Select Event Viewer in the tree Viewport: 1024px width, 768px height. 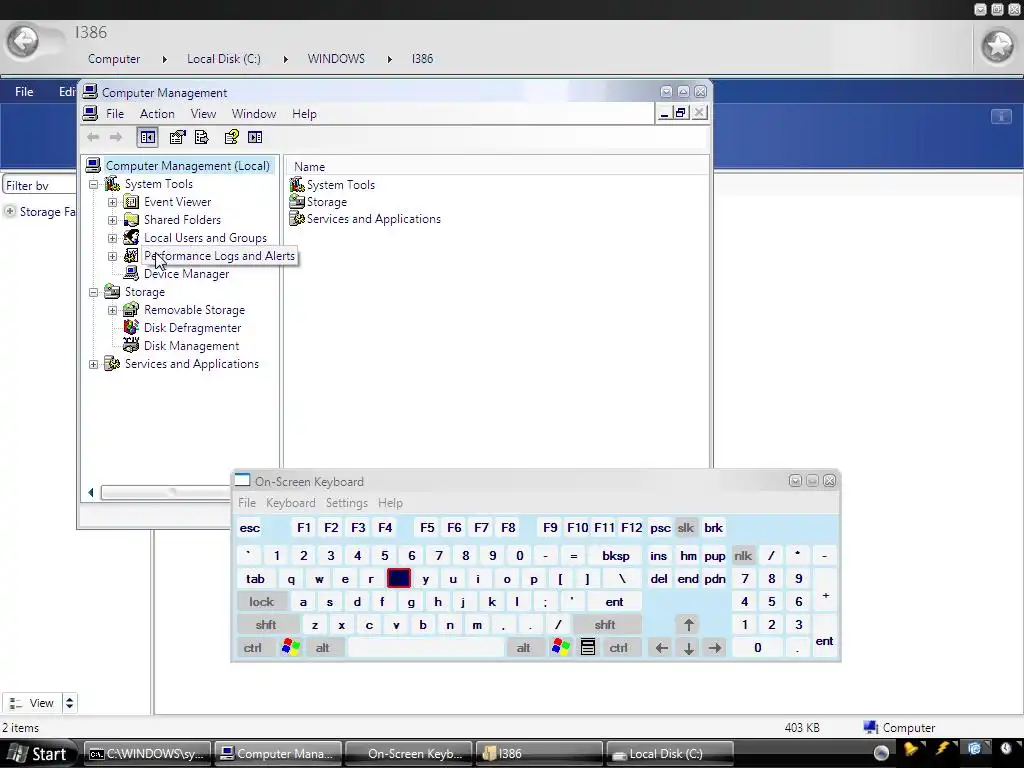point(177,202)
